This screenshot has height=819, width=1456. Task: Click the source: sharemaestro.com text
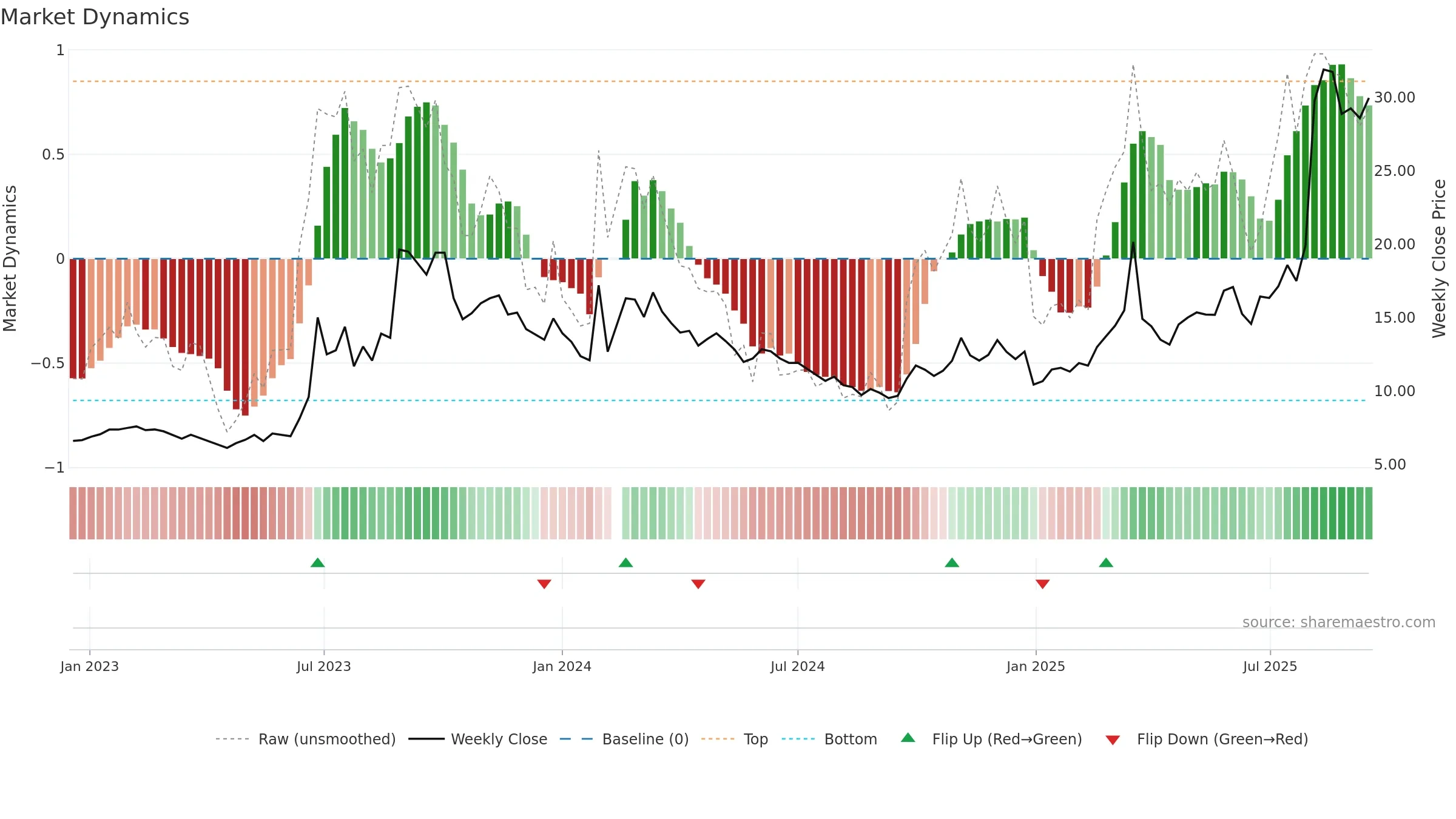coord(1339,622)
